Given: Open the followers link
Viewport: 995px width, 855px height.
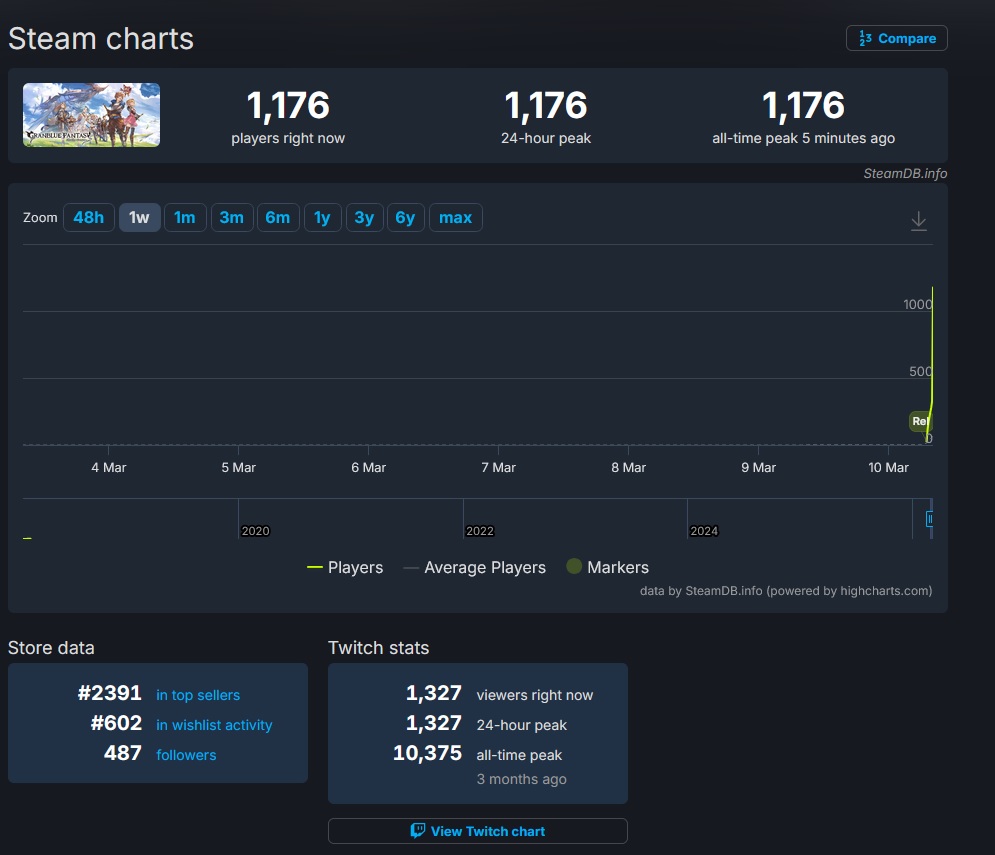Looking at the screenshot, I should (x=186, y=755).
